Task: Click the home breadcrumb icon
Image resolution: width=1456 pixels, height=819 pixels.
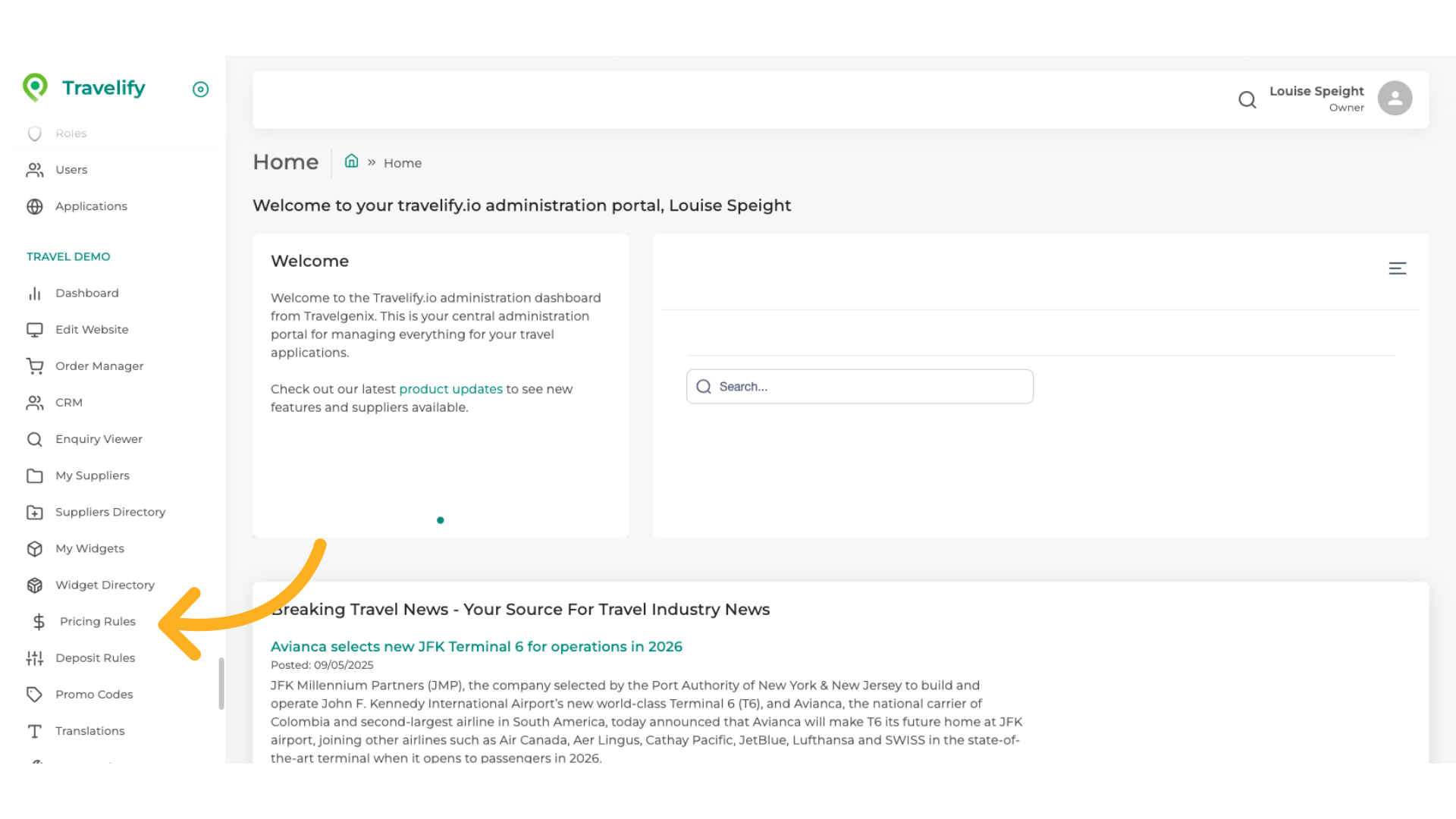Action: tap(351, 161)
